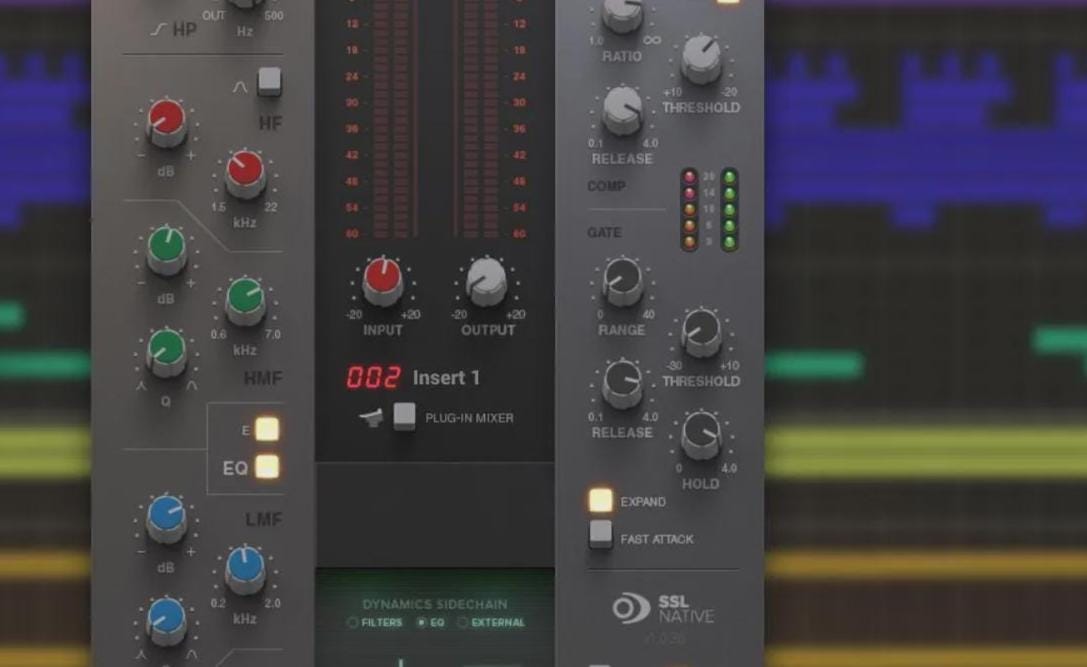Click the OUTPUT gain knob

coord(487,281)
